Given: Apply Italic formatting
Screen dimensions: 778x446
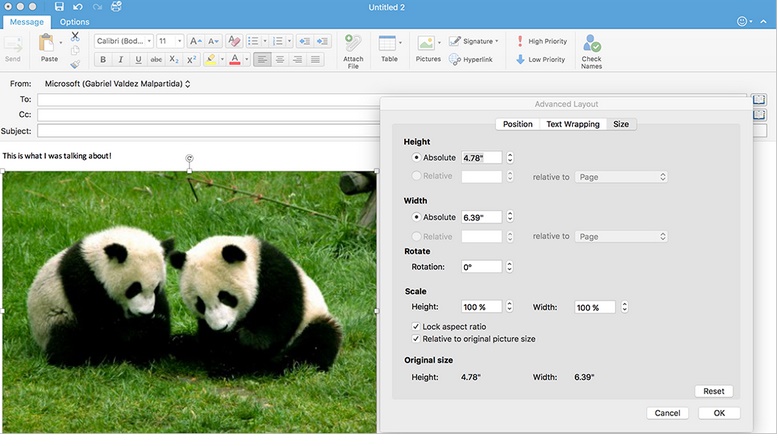Looking at the screenshot, I should point(121,60).
